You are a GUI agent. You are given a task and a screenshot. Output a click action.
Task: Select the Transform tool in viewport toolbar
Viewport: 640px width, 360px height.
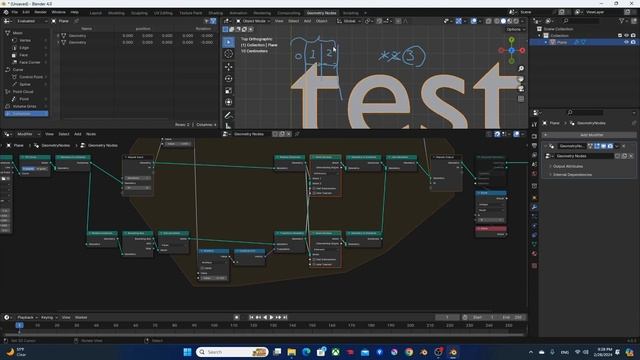pos(229,102)
